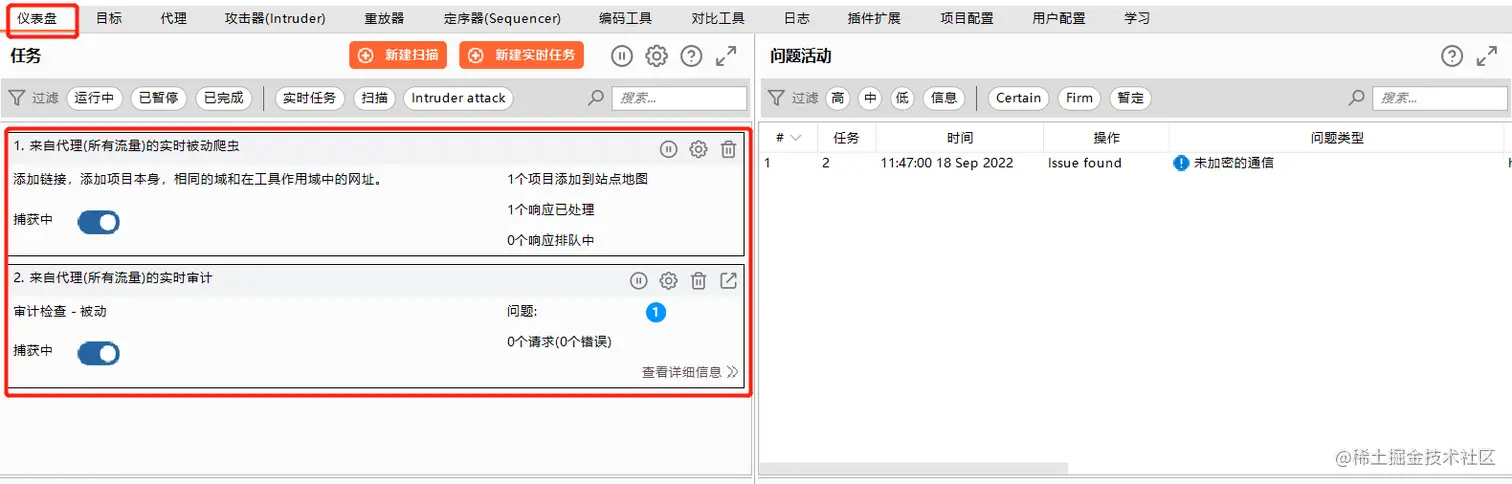Click the 新建实时任务 button
The width and height of the screenshot is (1512, 484).
coord(521,56)
